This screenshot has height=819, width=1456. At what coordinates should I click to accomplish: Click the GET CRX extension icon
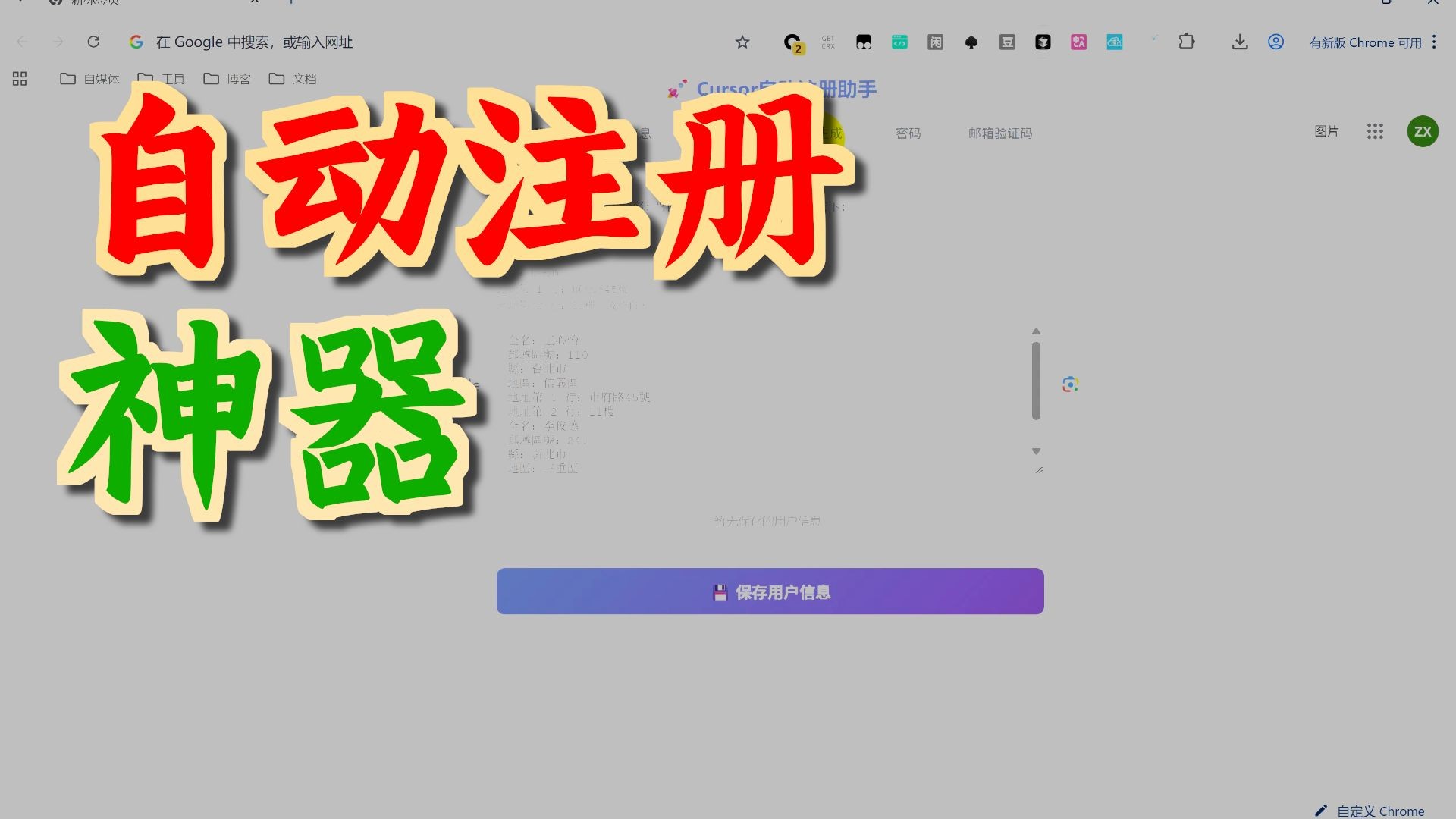coord(828,42)
